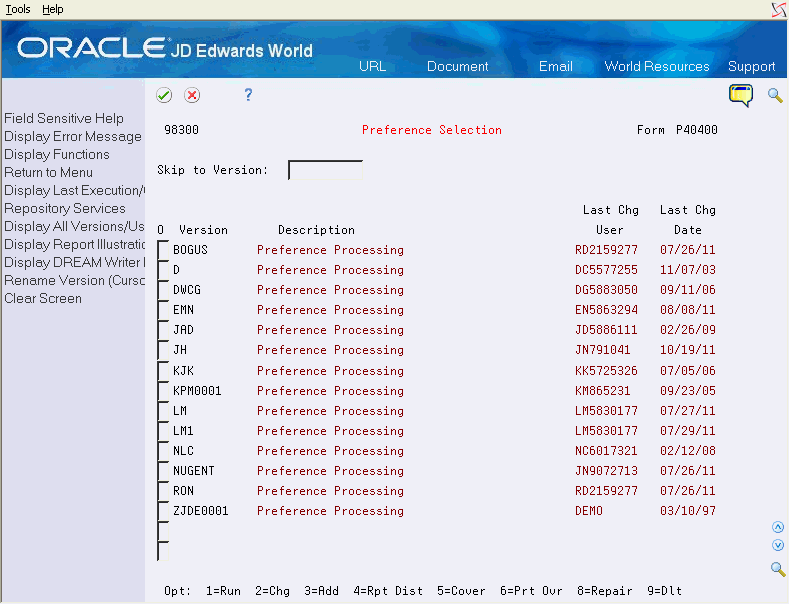Image resolution: width=789 pixels, height=604 pixels.
Task: Select Field Sensitive Help in sidebar
Action: pyautogui.click(x=64, y=118)
